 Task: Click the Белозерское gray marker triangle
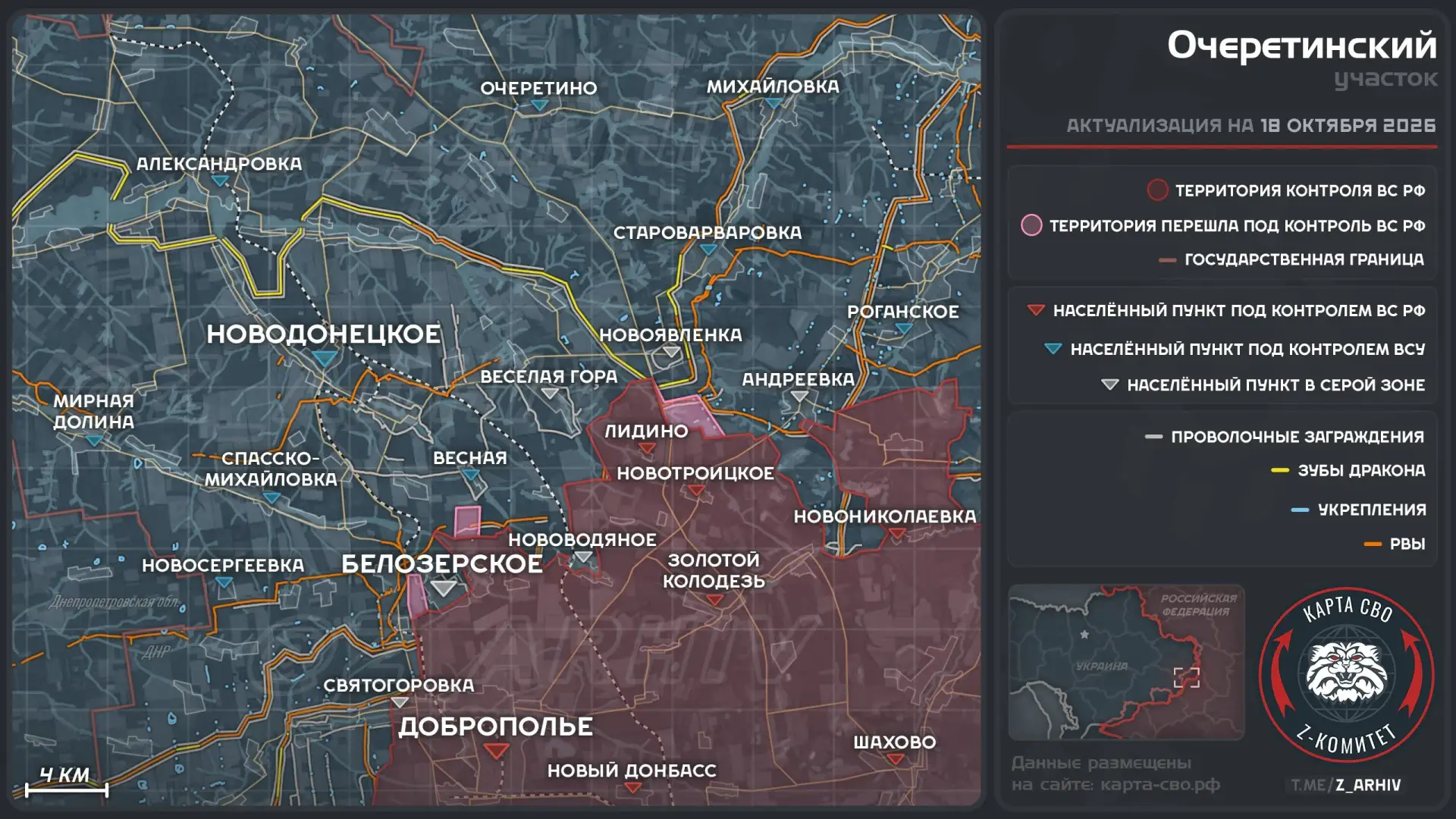(x=444, y=588)
